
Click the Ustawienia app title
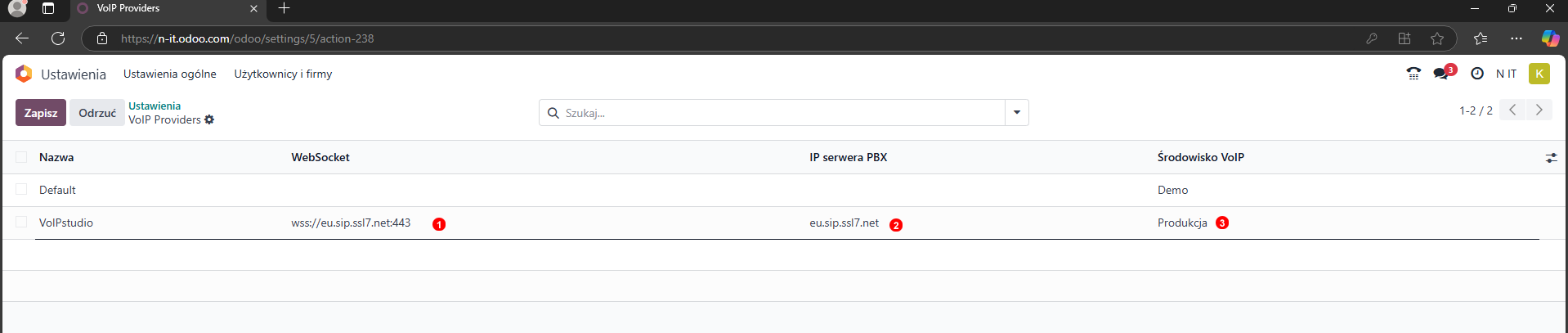[x=74, y=74]
